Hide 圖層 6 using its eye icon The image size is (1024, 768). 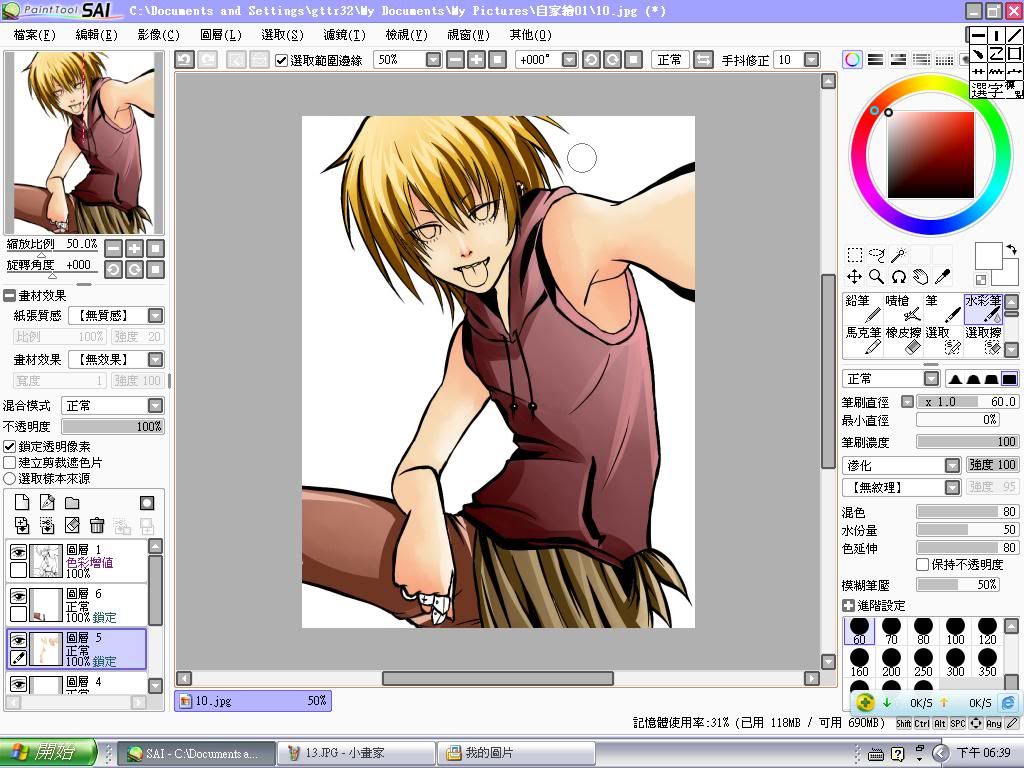coord(18,596)
